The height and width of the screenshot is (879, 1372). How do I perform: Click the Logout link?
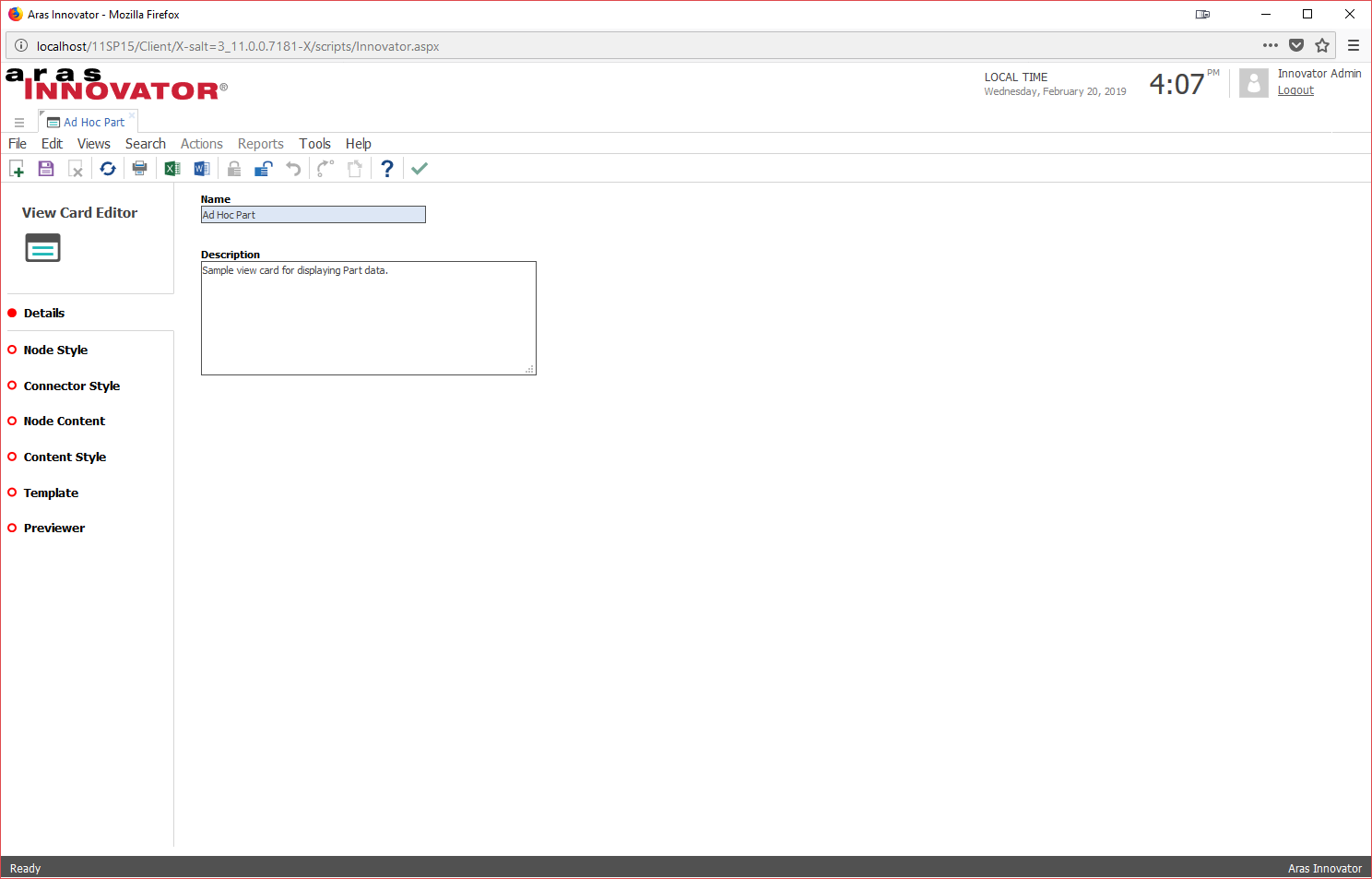point(1295,90)
